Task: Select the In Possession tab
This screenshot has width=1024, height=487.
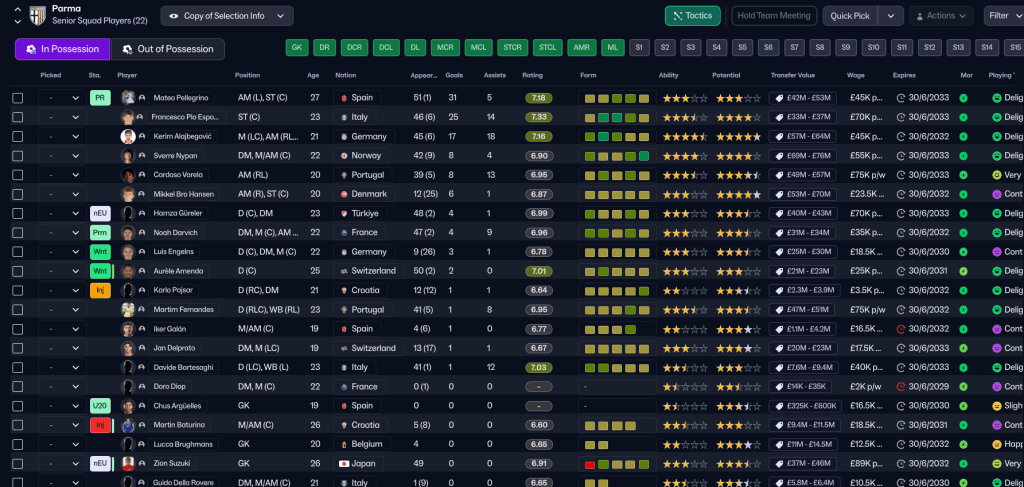Action: (x=62, y=49)
